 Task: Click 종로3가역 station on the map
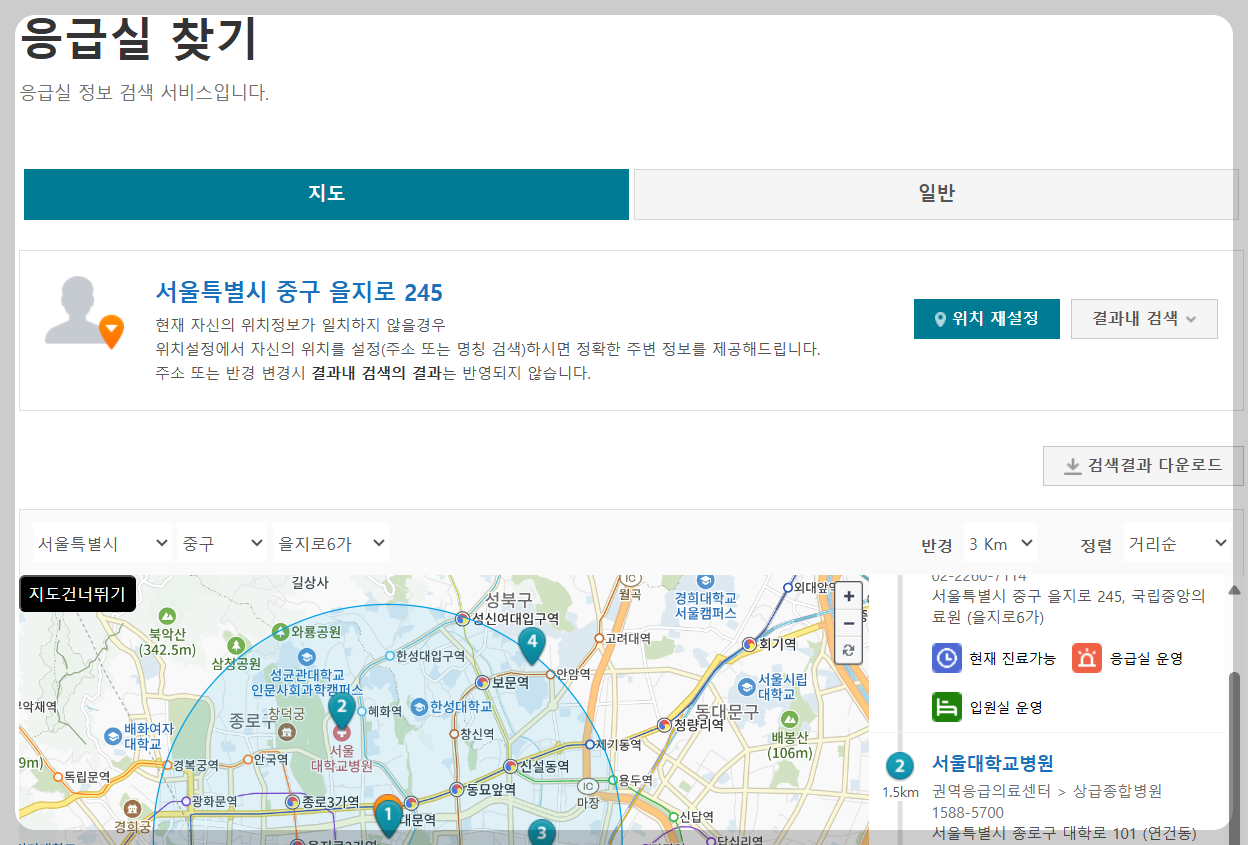[x=322, y=802]
